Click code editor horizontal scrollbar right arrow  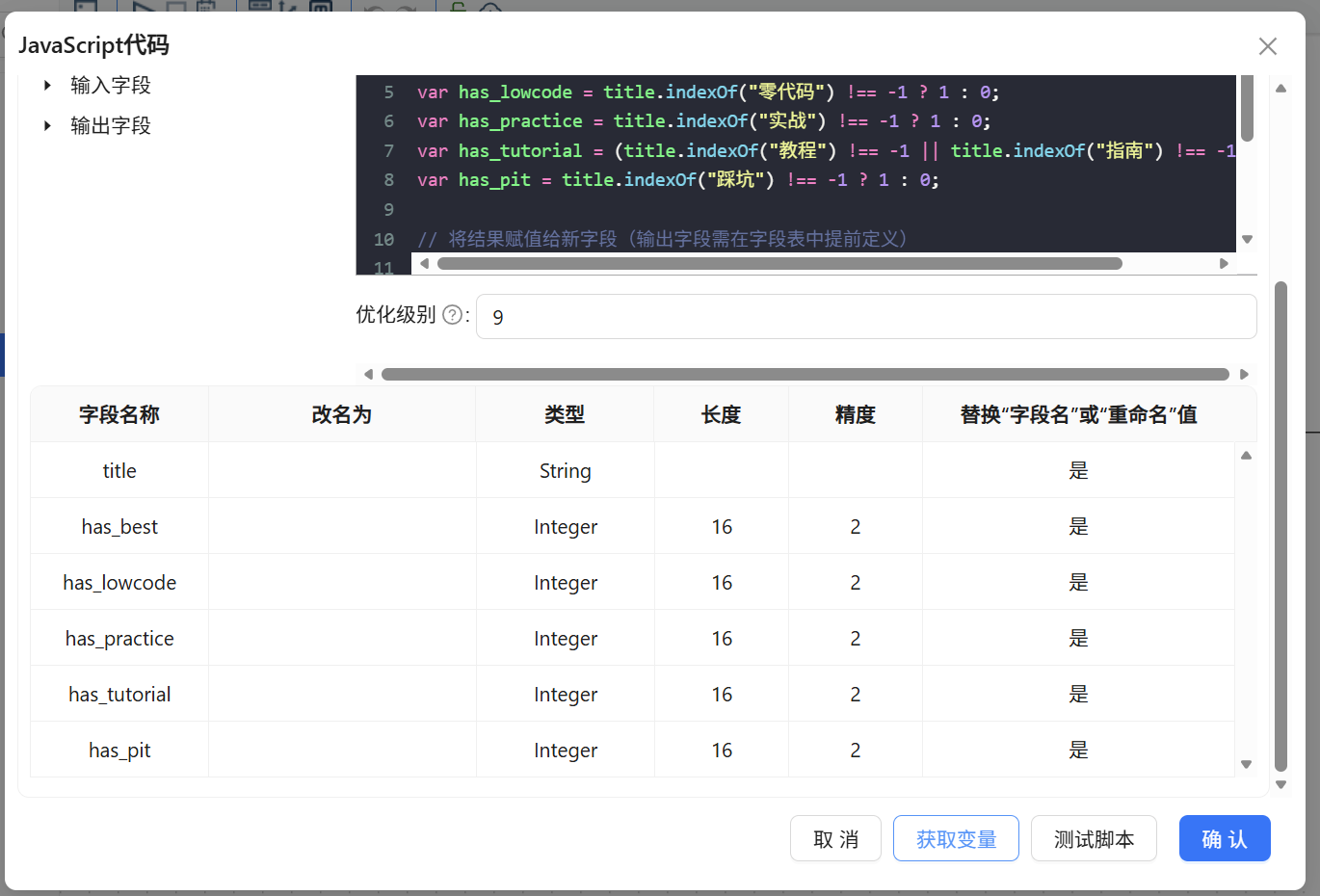tap(1224, 263)
